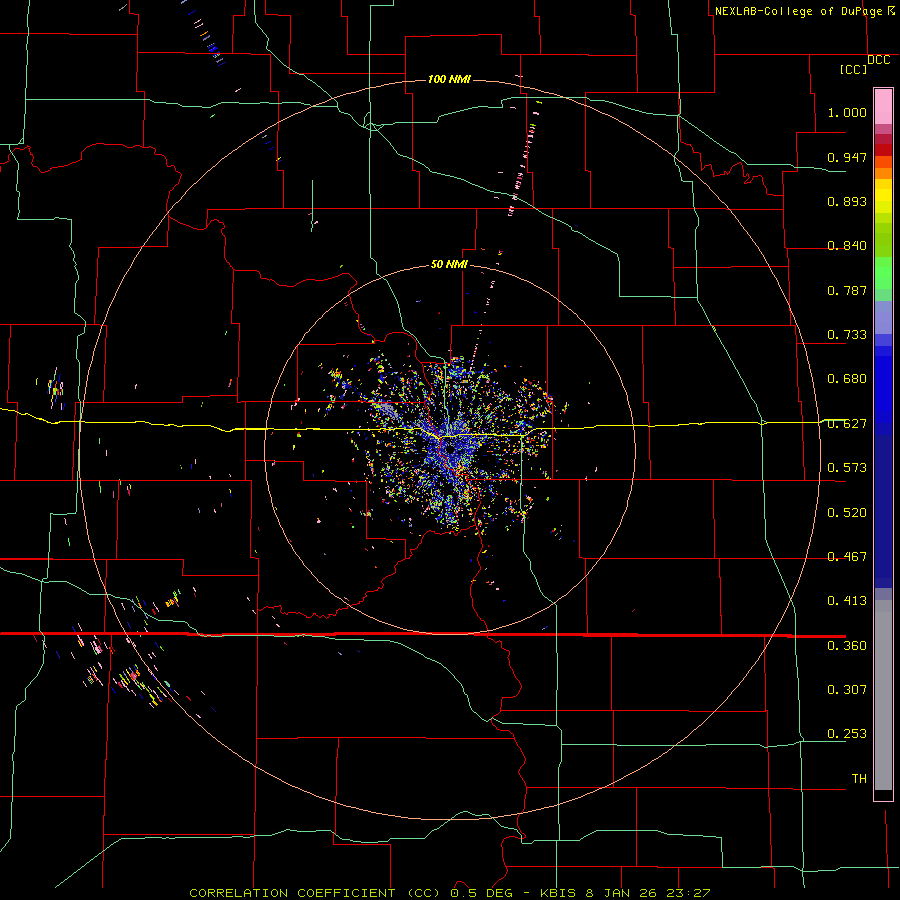
Task: Click the 100 NMI range ring label
Action: click(449, 79)
